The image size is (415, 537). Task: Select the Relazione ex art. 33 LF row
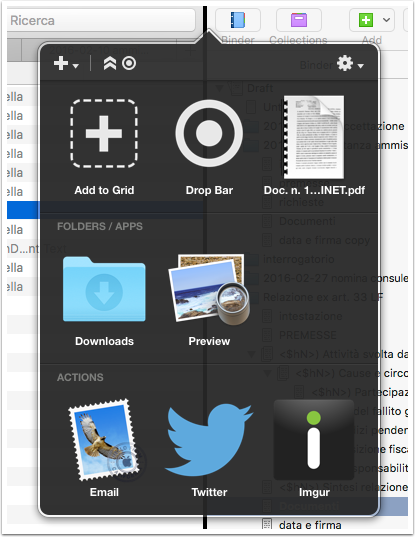tap(323, 297)
